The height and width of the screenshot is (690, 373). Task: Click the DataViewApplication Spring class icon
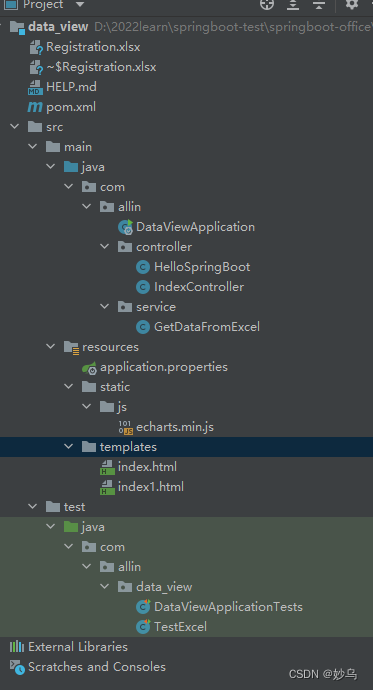pyautogui.click(x=125, y=227)
